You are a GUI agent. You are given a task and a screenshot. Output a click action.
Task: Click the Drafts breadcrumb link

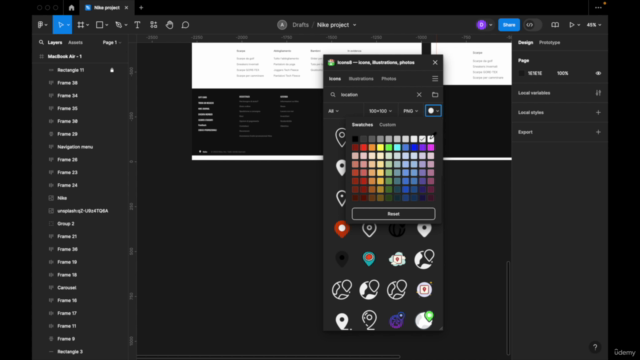(x=300, y=25)
